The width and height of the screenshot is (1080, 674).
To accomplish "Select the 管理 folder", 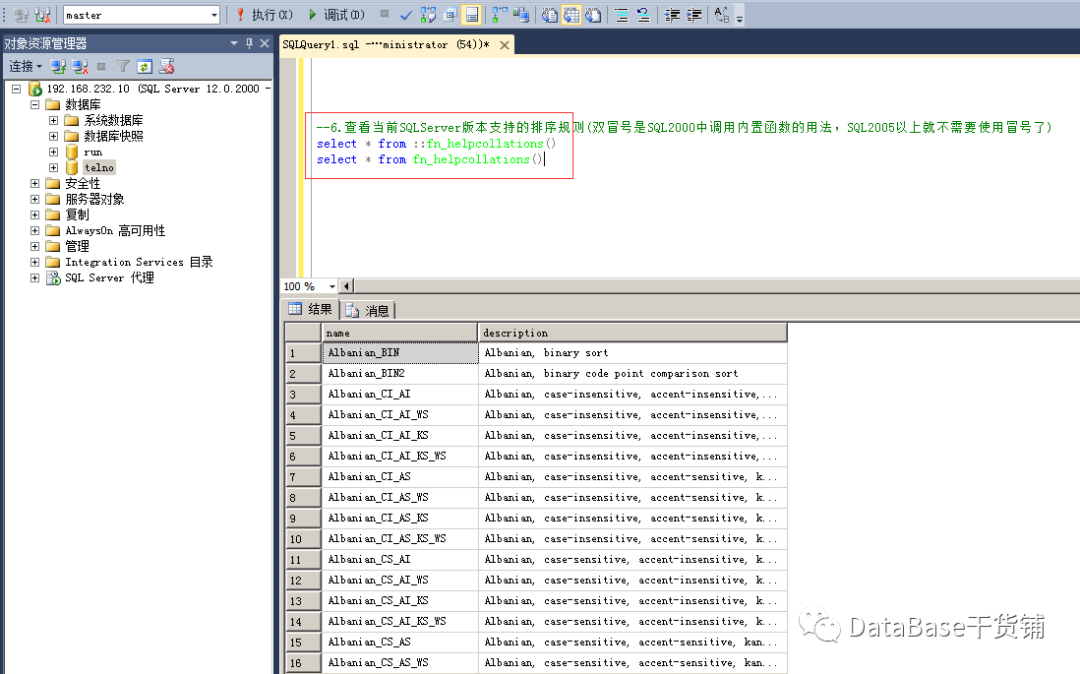I will click(x=76, y=246).
